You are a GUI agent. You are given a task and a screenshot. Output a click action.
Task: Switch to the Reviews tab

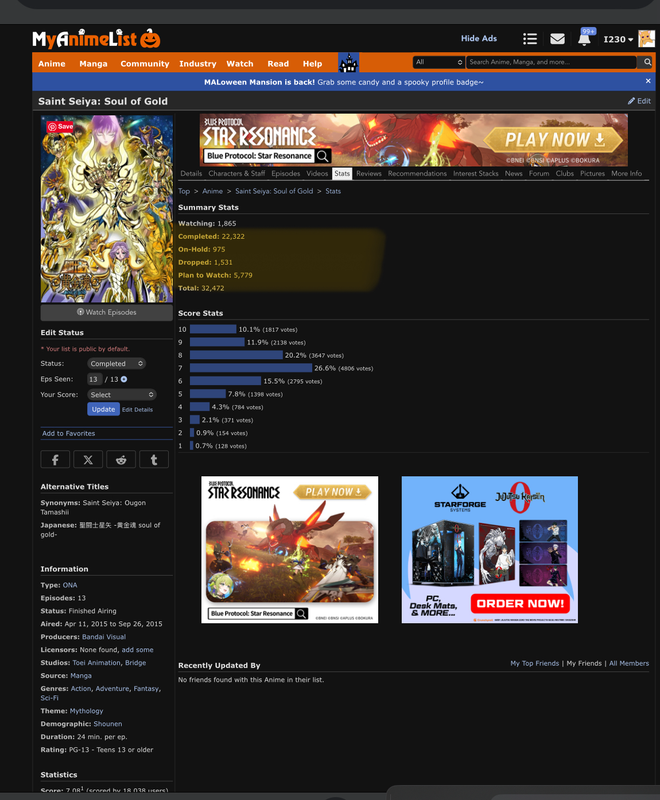(x=369, y=173)
